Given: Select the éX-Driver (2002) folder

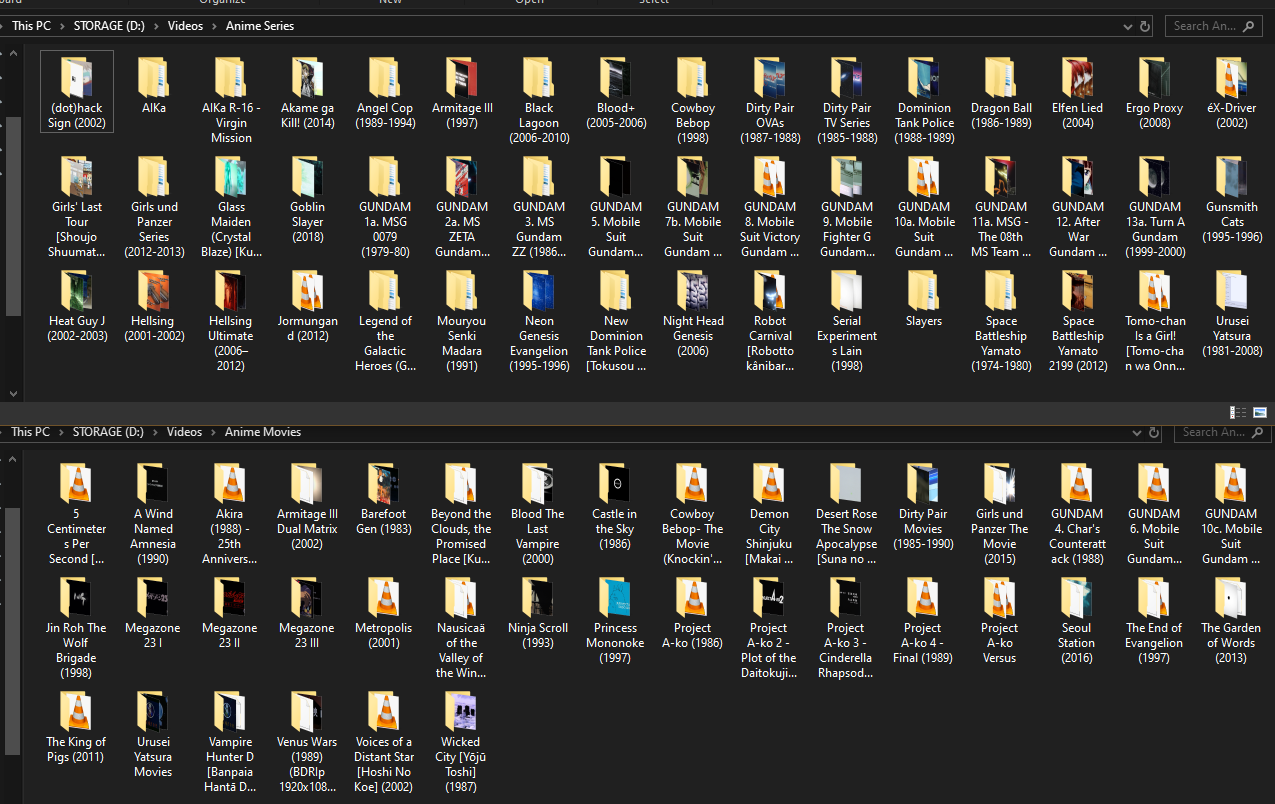Looking at the screenshot, I should tap(1232, 91).
